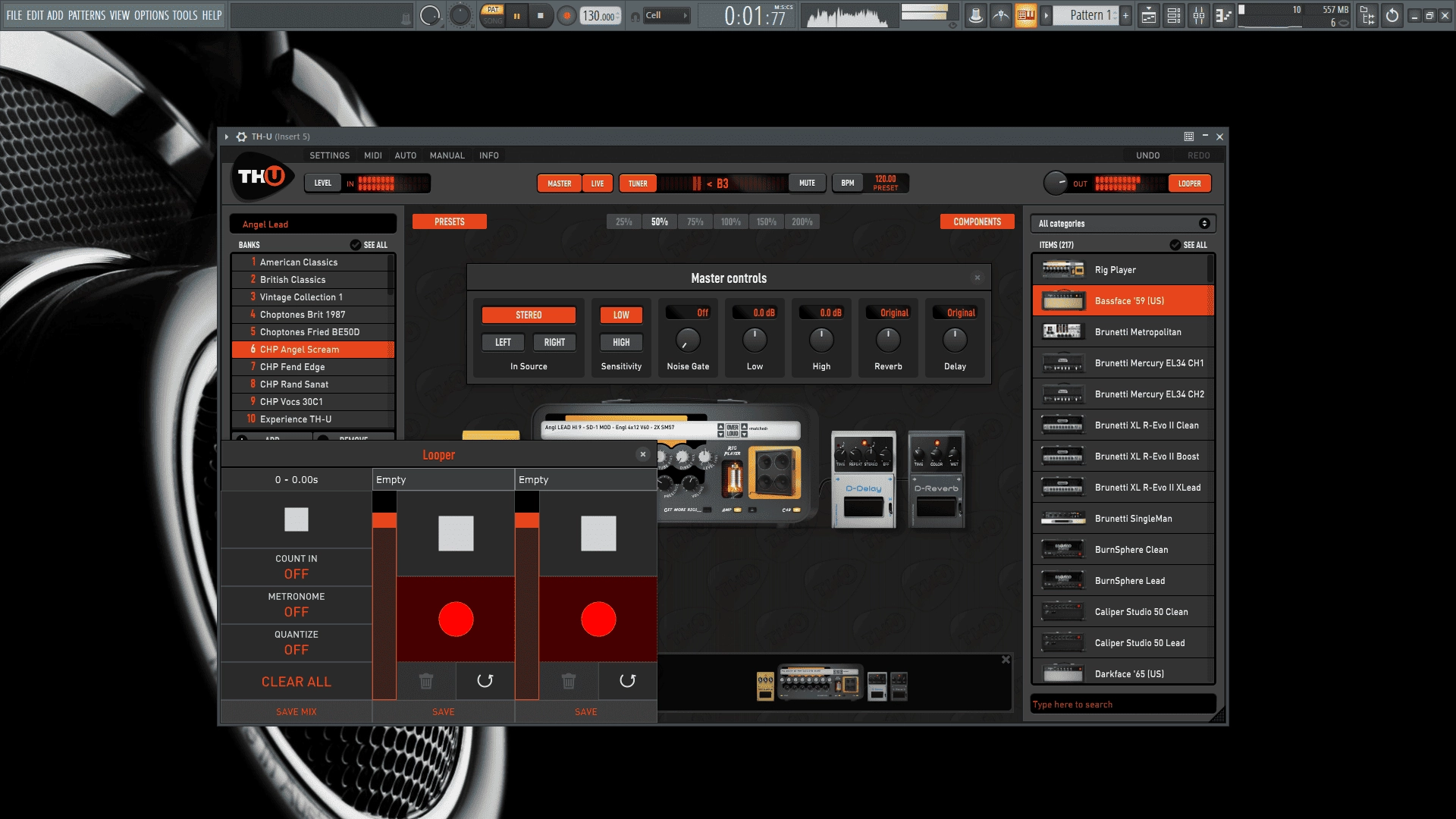Viewport: 1456px width, 819px height.
Task: Click the TH-U logo
Action: point(262,177)
